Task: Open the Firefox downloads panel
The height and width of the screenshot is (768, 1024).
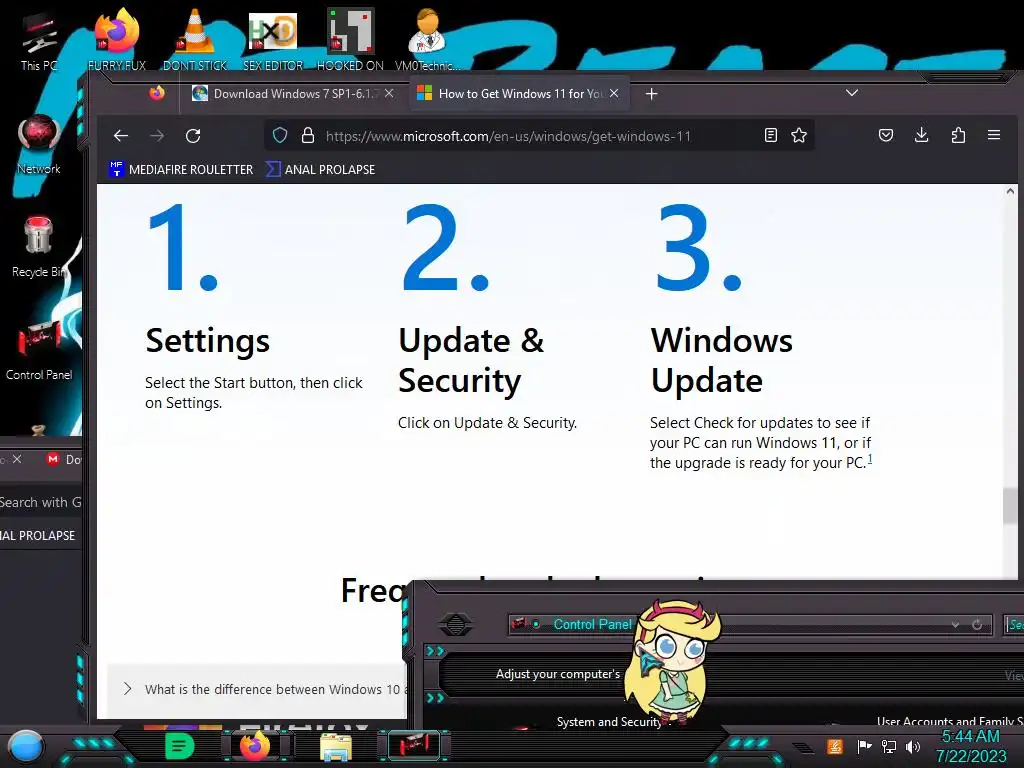Action: (x=921, y=135)
